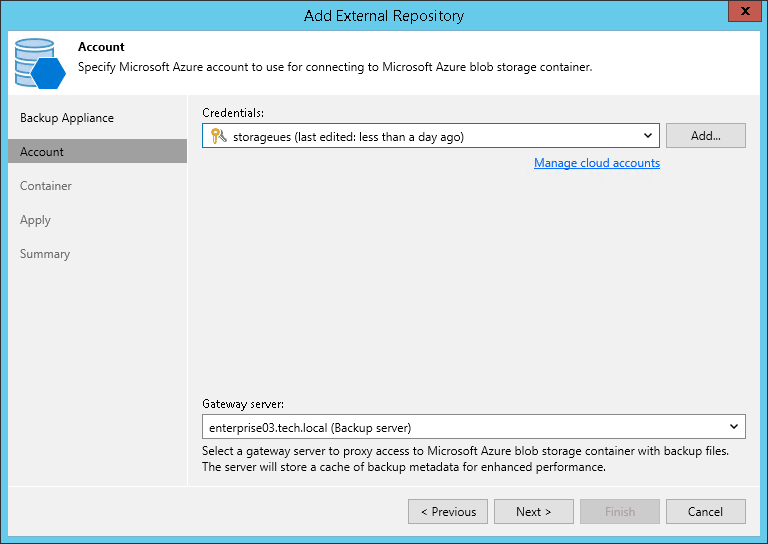Open Manage cloud accounts link
768x544 pixels.
(597, 163)
